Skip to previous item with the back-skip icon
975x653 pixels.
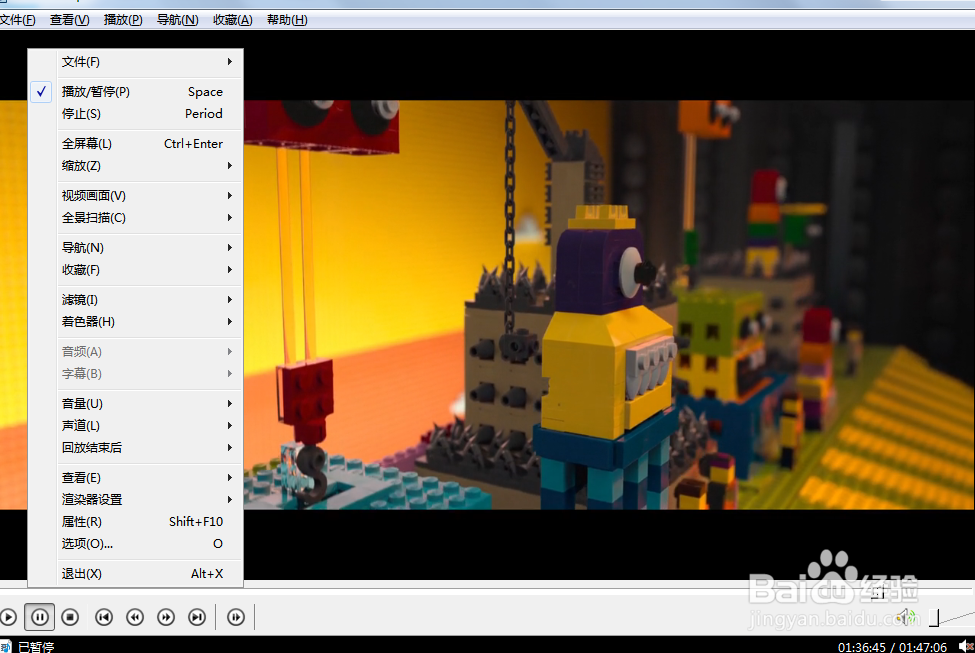point(104,617)
